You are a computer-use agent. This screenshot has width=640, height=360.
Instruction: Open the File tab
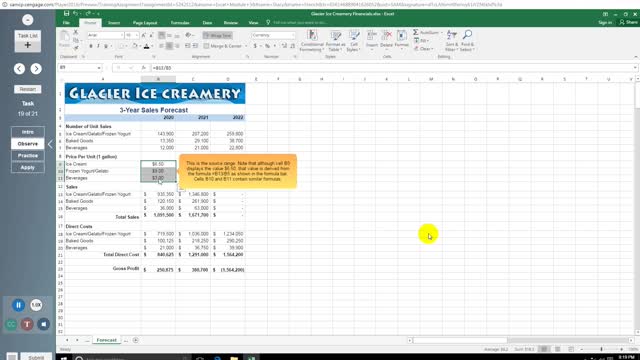(x=66, y=23)
